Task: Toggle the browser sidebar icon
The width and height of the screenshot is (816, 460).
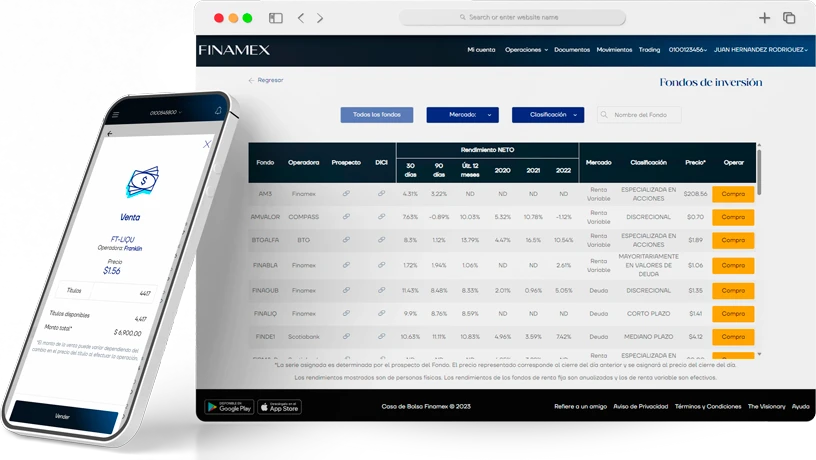Action: coord(276,18)
